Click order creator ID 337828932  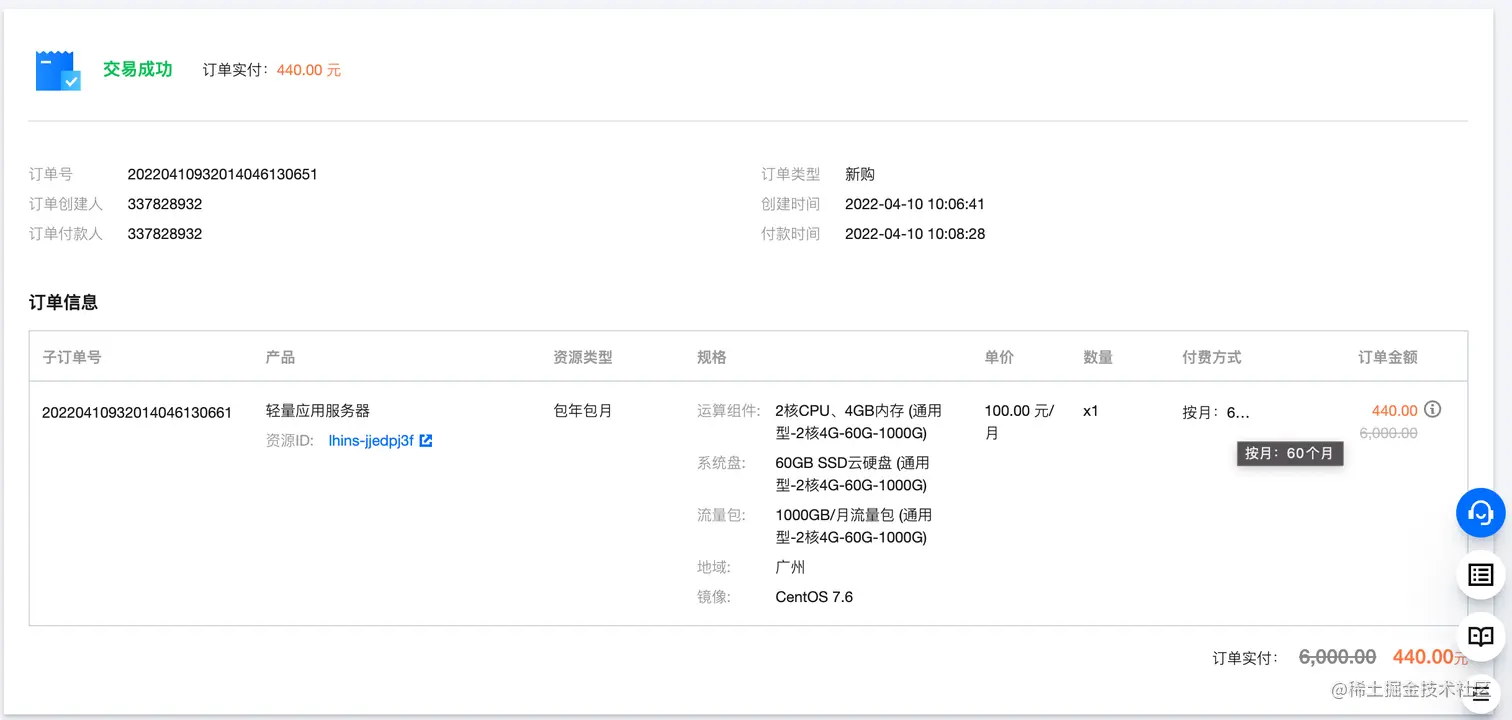(x=165, y=204)
